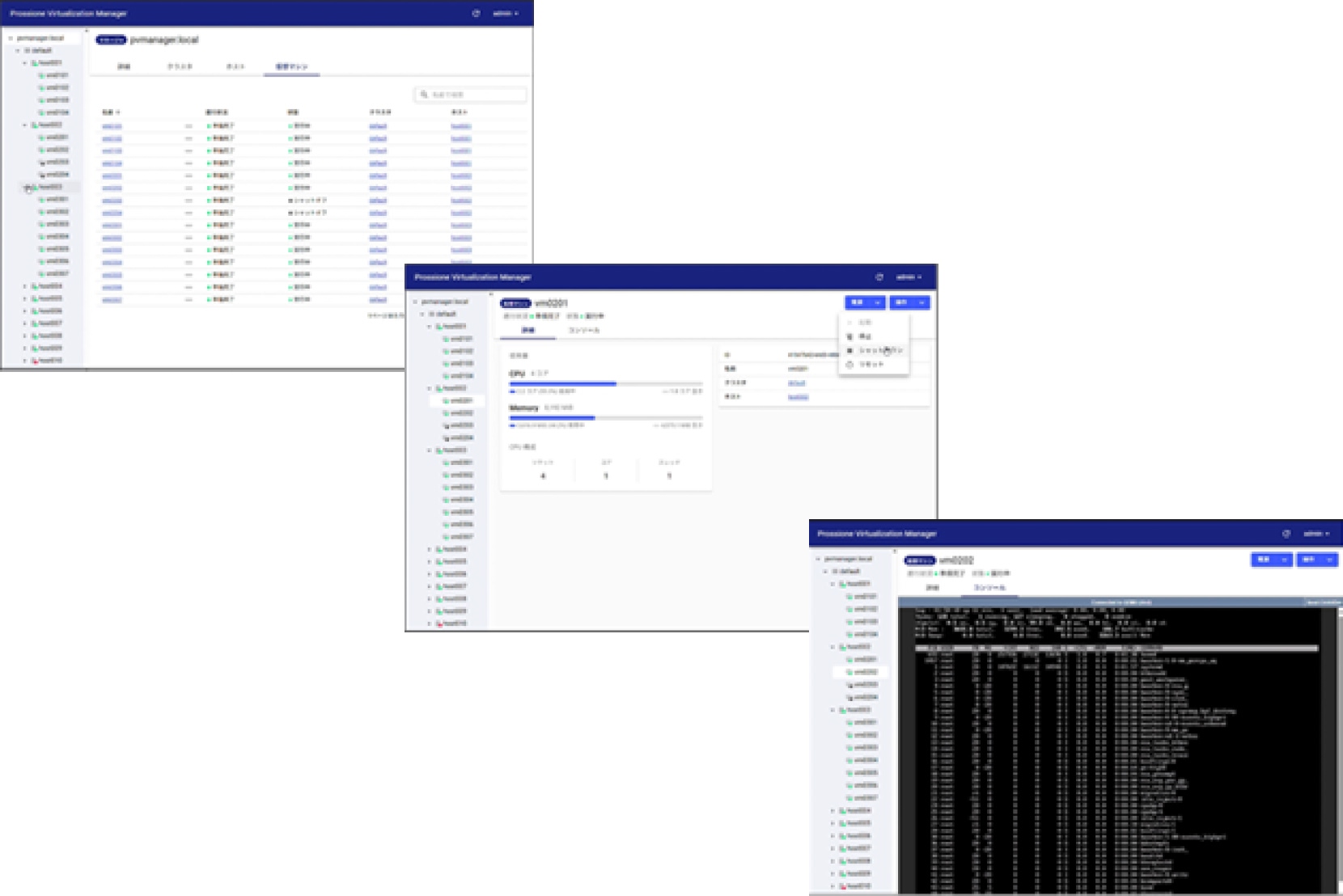This screenshot has height=896, width=1343.
Task: Collapse host002 in the console window tree
Action: (833, 647)
